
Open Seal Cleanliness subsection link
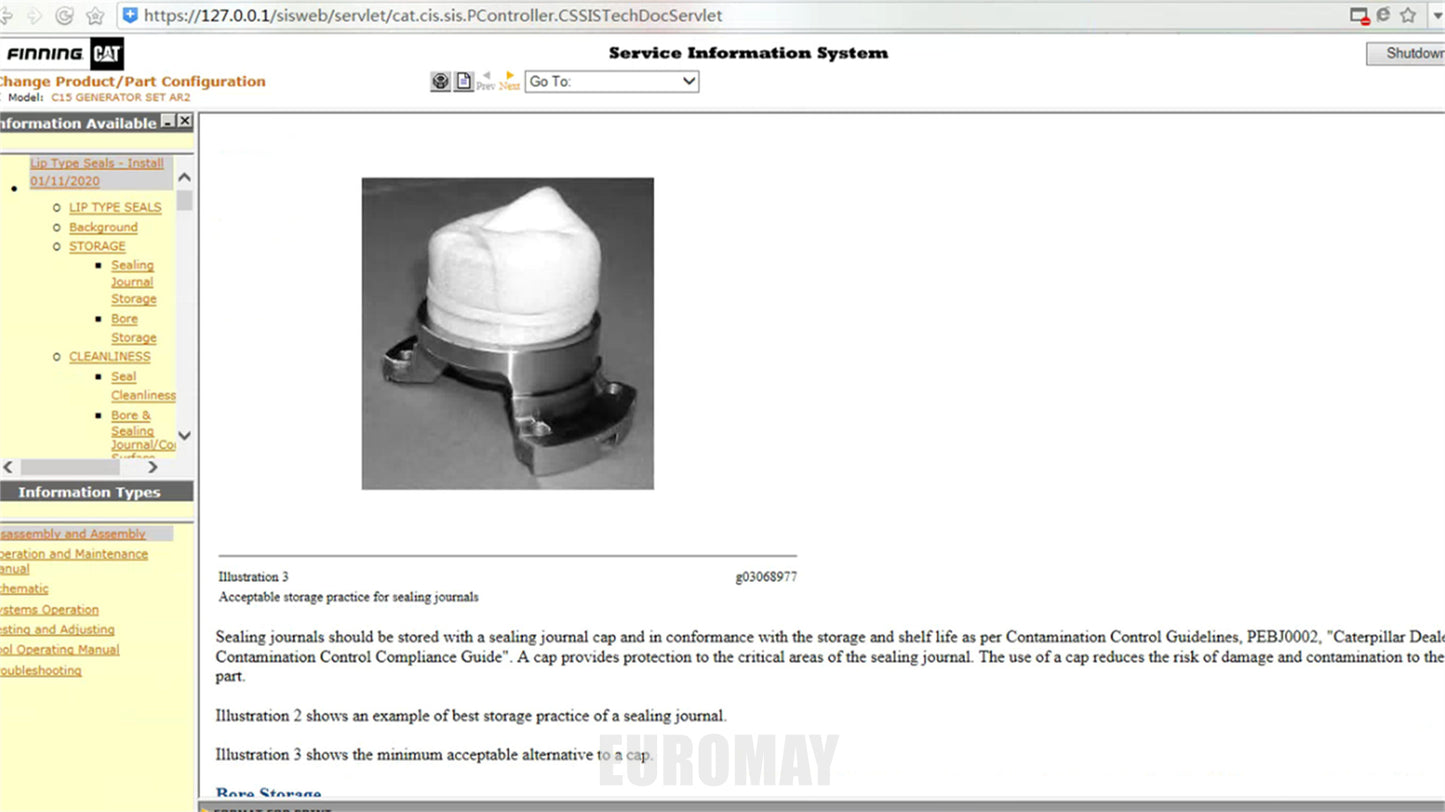click(x=143, y=385)
